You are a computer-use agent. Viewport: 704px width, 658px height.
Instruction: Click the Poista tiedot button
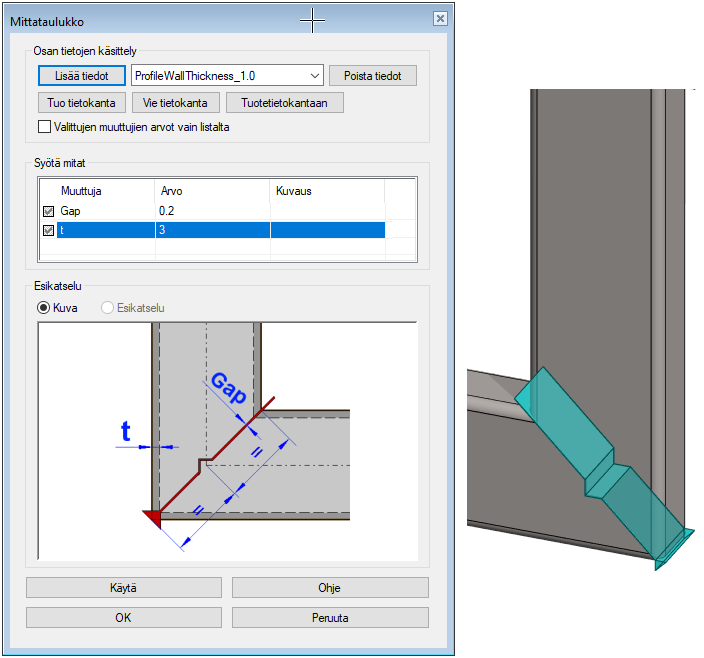pos(372,76)
